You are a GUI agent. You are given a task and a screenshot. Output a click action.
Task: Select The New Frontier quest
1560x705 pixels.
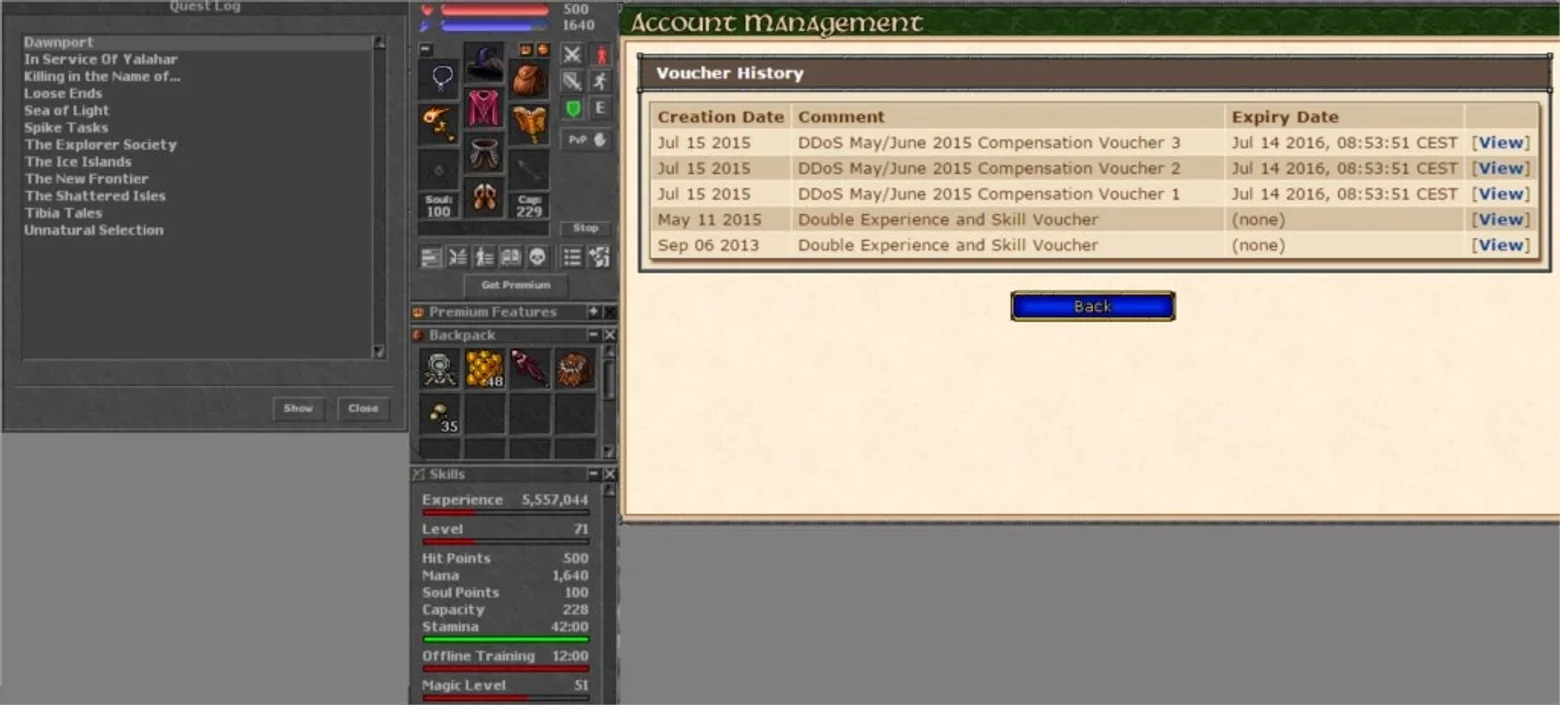click(86, 179)
